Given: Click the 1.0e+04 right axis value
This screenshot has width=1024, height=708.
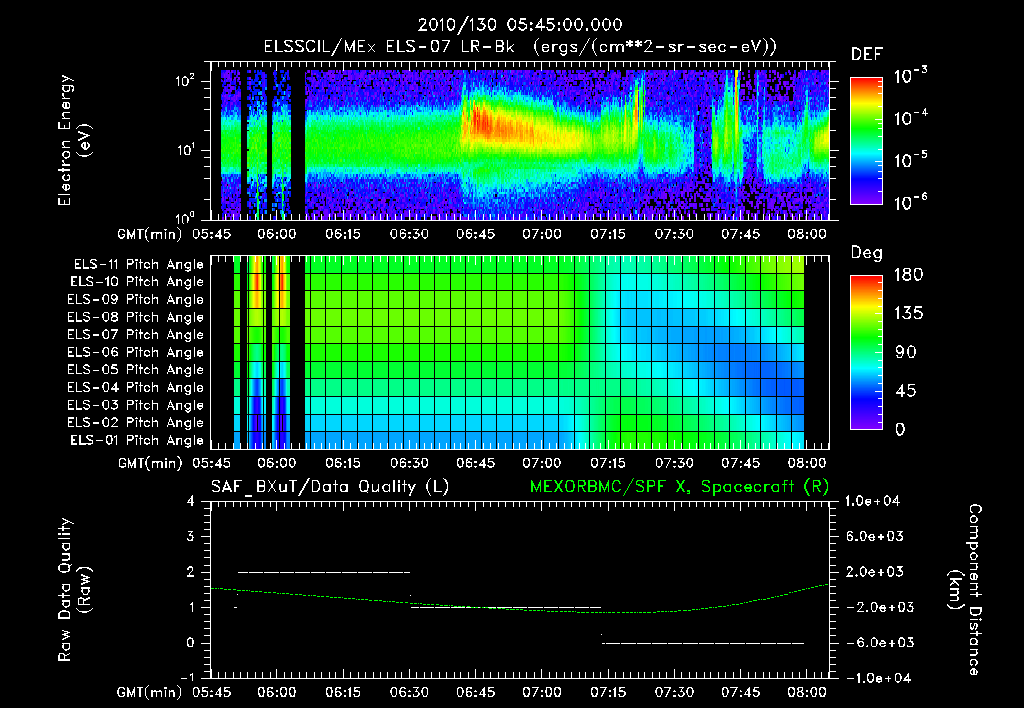Looking at the screenshot, I should tap(872, 501).
